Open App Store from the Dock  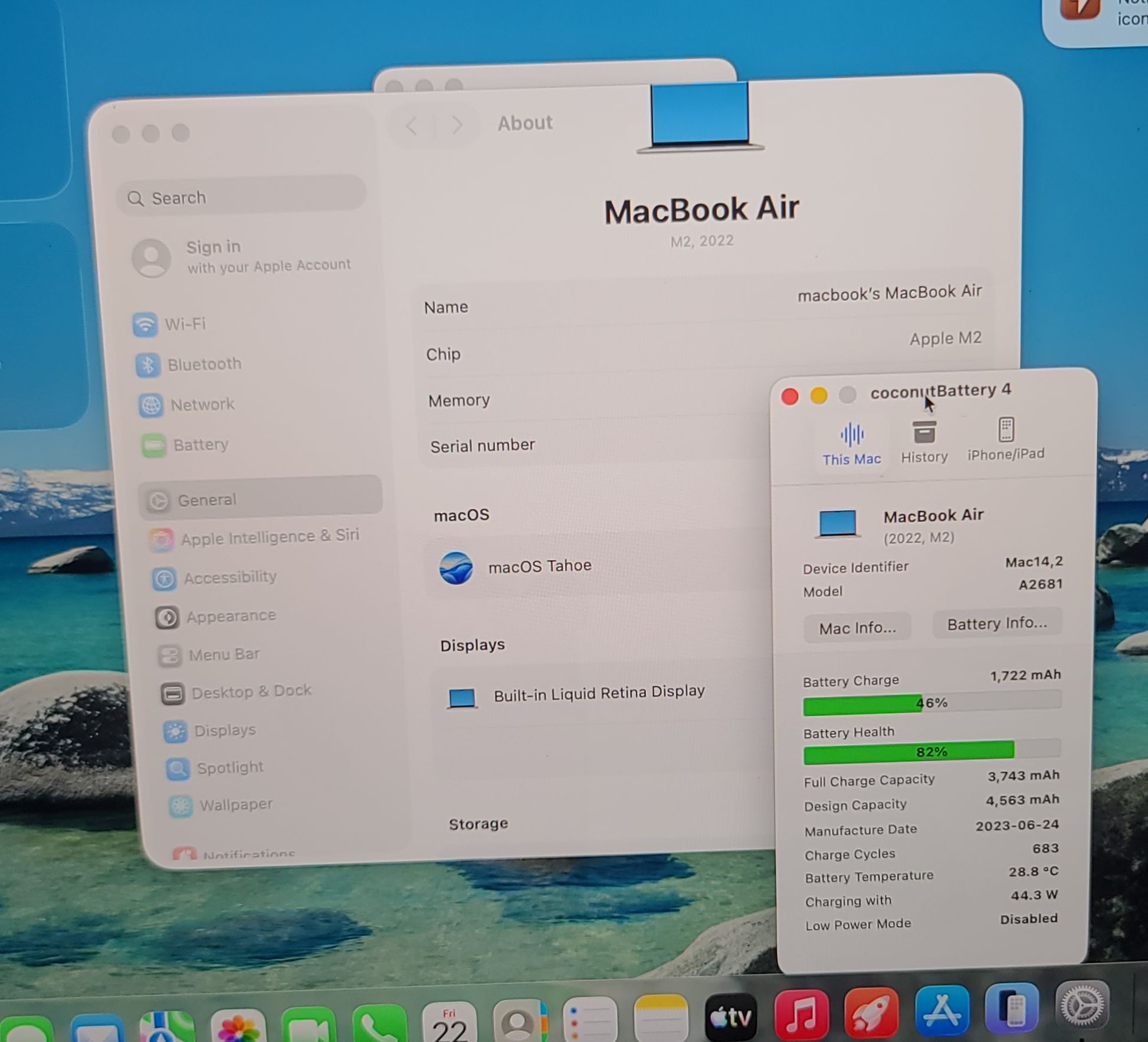point(942,1011)
